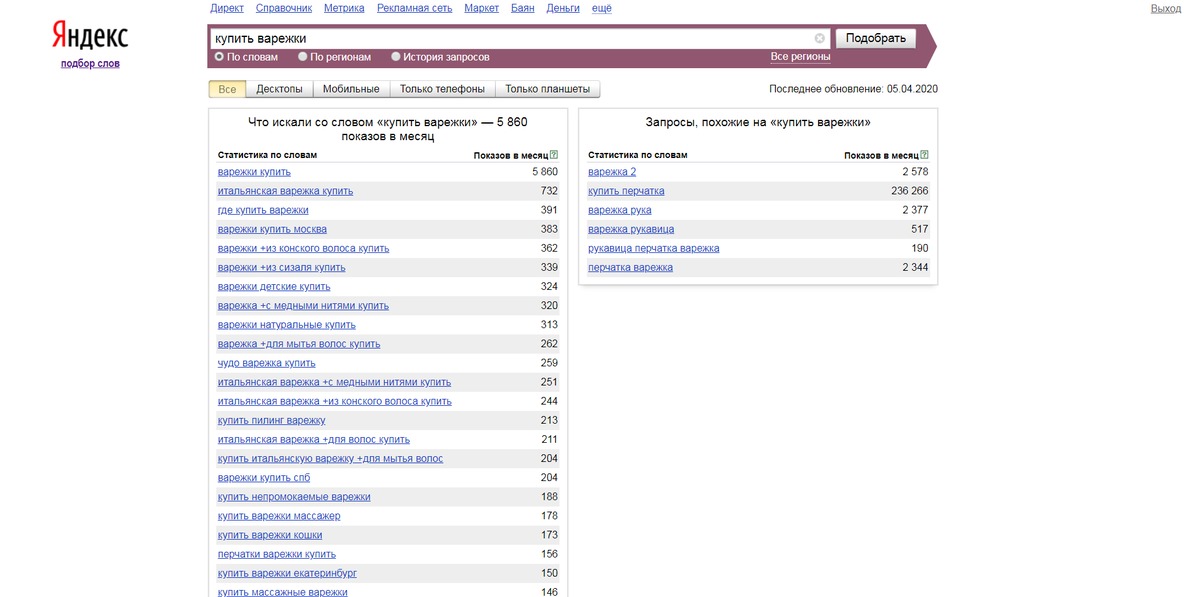Click the Яндекс logo
1200x597 pixels.
tap(90, 37)
